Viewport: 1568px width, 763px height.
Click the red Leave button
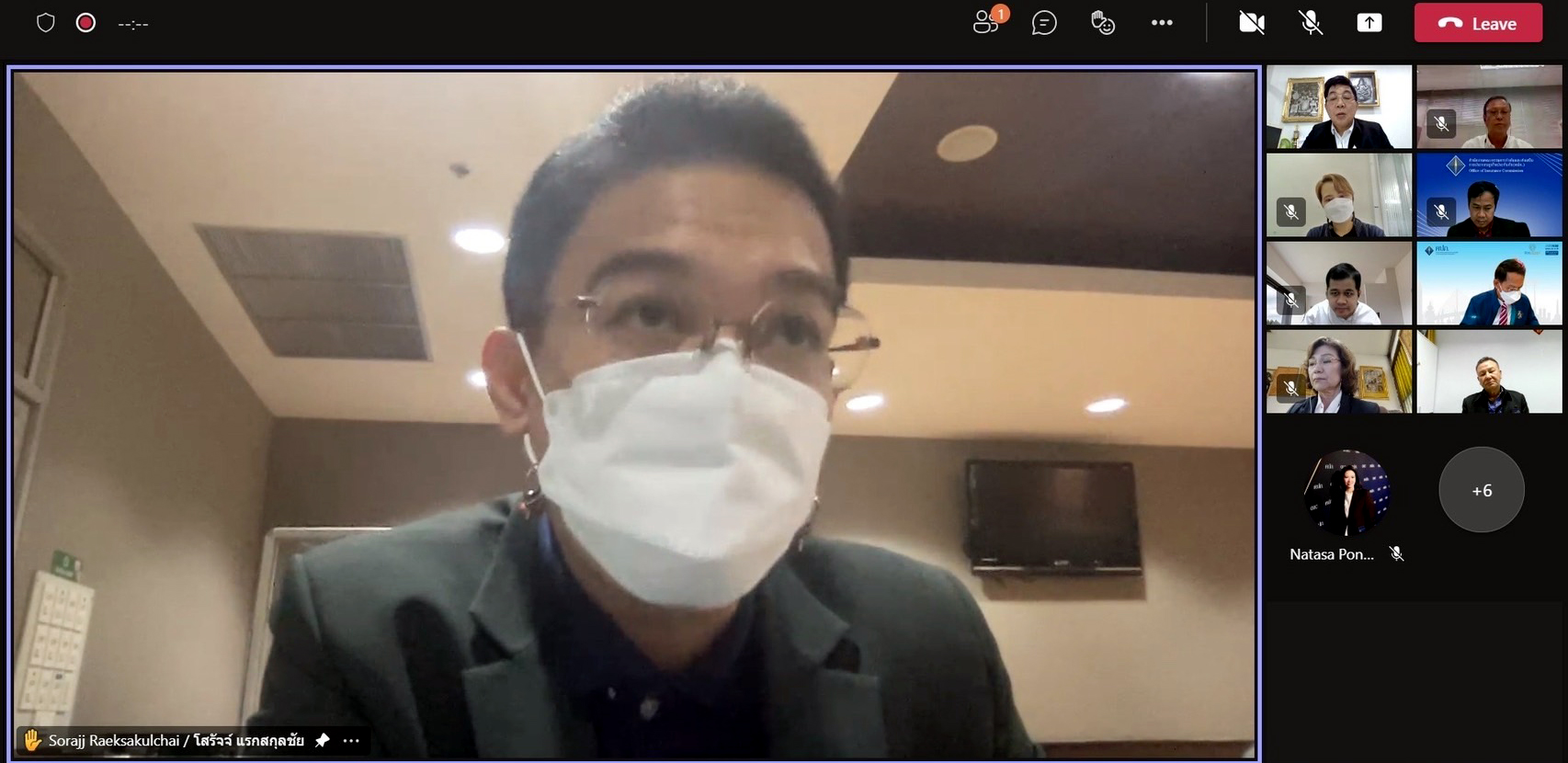(1478, 24)
